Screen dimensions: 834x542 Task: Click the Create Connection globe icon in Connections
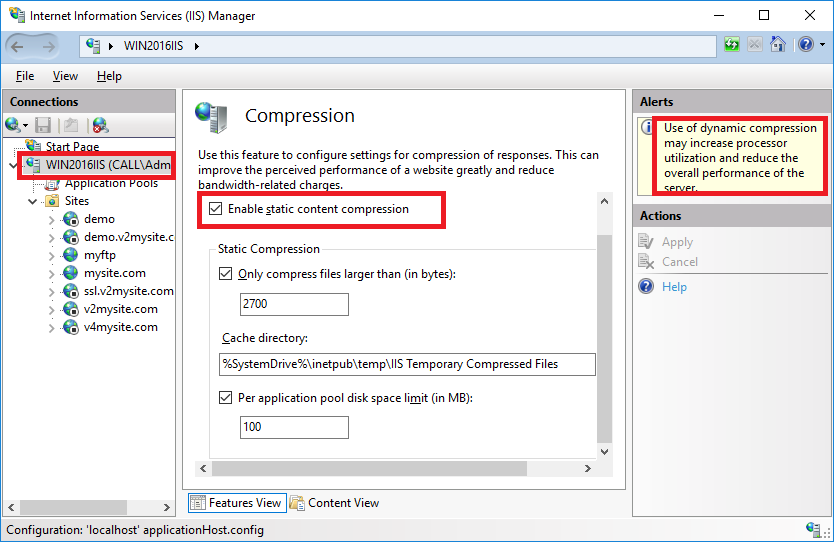[13, 125]
